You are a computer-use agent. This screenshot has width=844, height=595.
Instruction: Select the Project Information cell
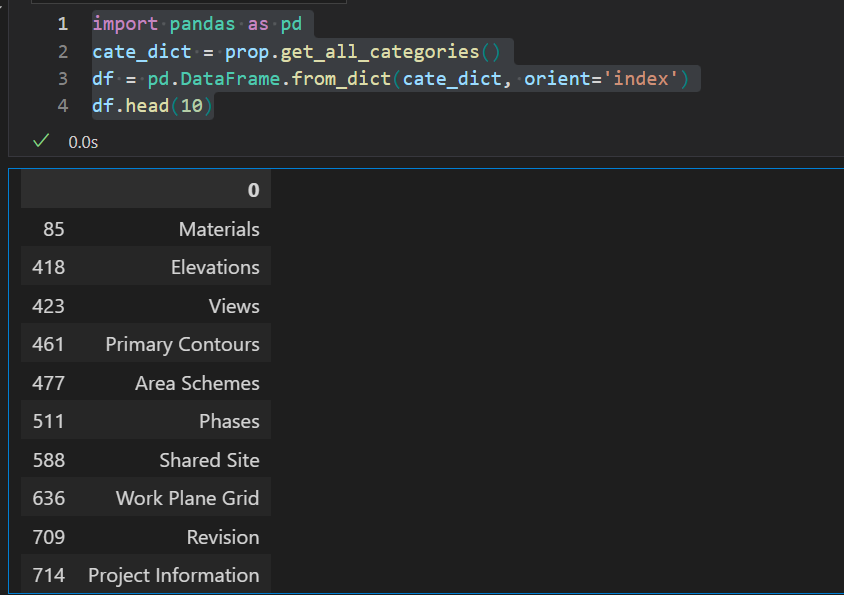pos(173,575)
